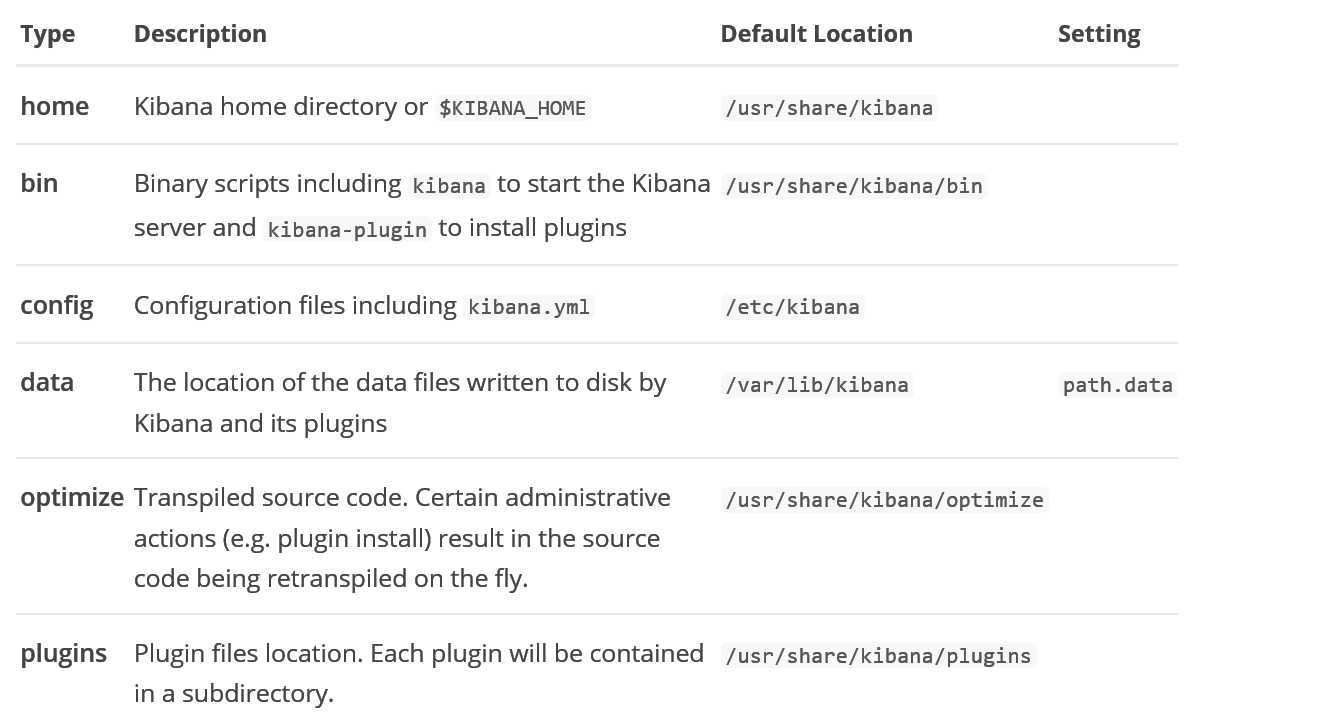1333x724 pixels.
Task: Click the path.data setting value
Action: (x=1118, y=385)
